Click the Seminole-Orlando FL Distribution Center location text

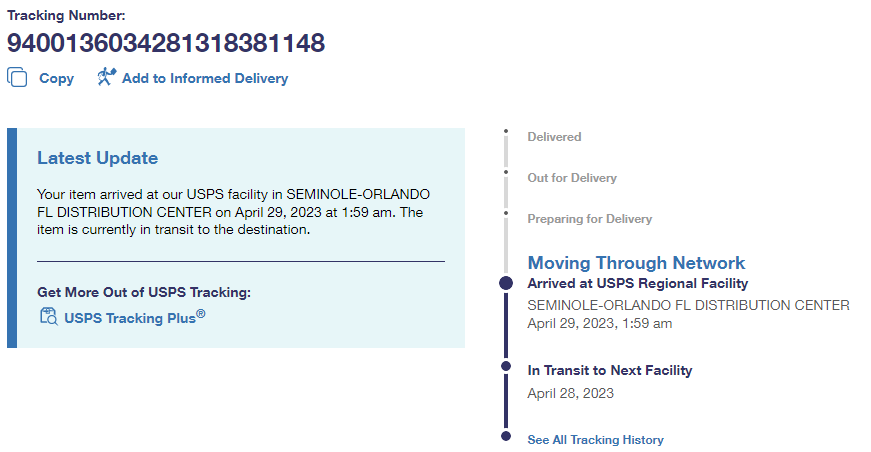tap(688, 305)
